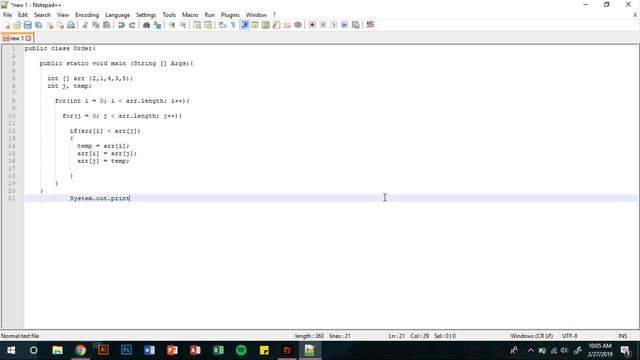Show the Document Map panel icon
Viewport: 640px width, 360px height.
(266, 25)
